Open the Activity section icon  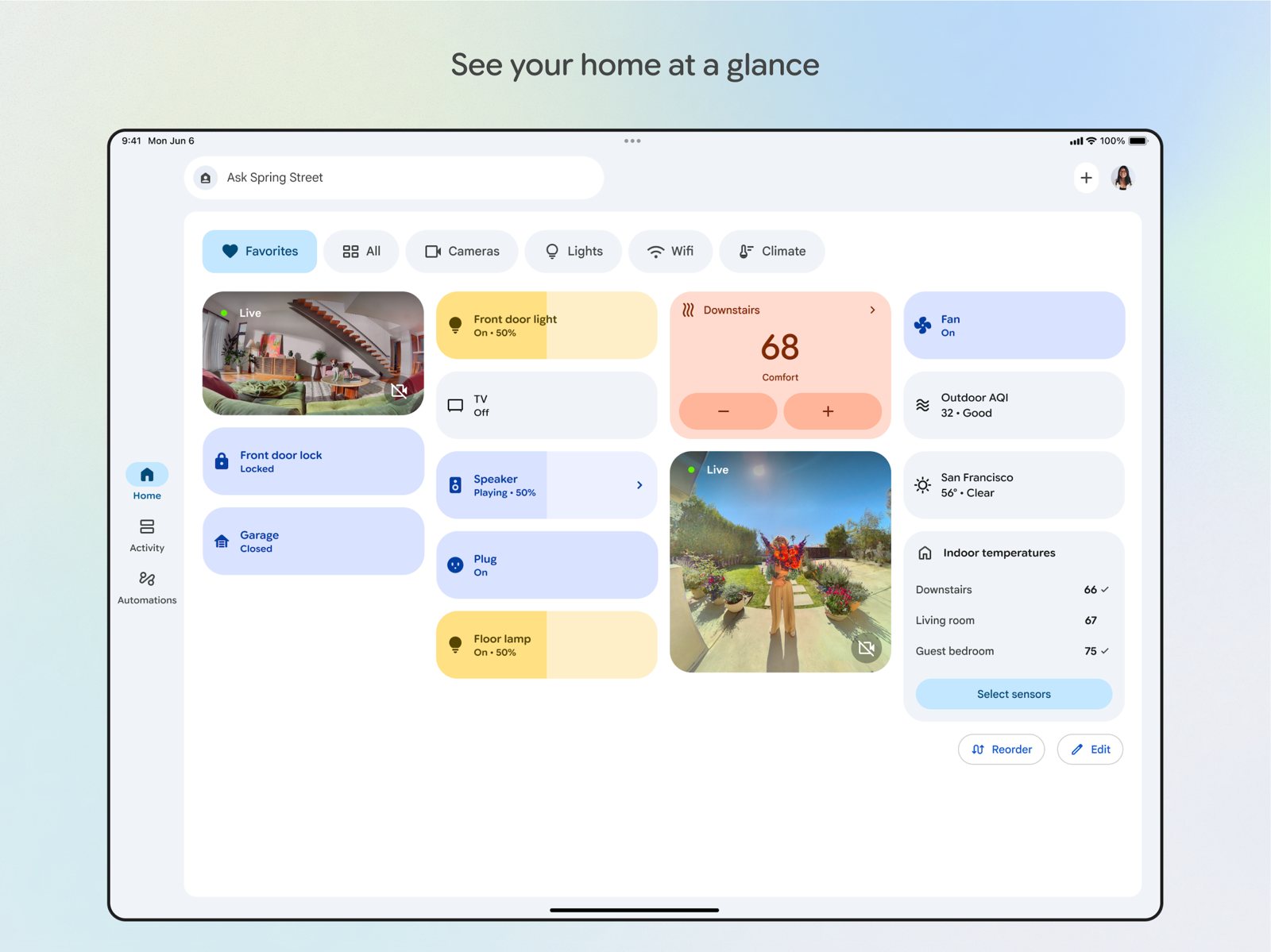147,526
